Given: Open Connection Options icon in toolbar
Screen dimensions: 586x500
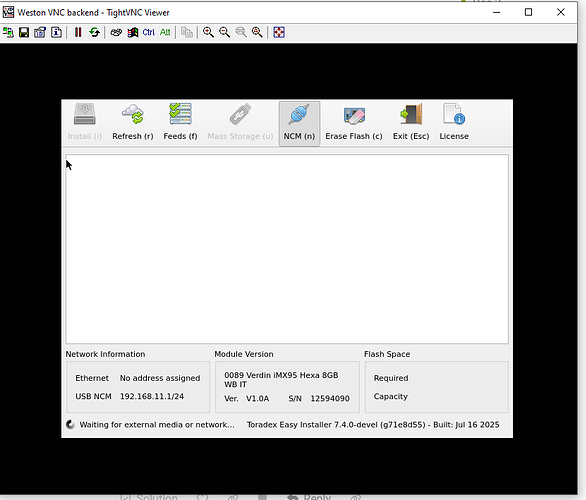Looking at the screenshot, I should point(40,33).
